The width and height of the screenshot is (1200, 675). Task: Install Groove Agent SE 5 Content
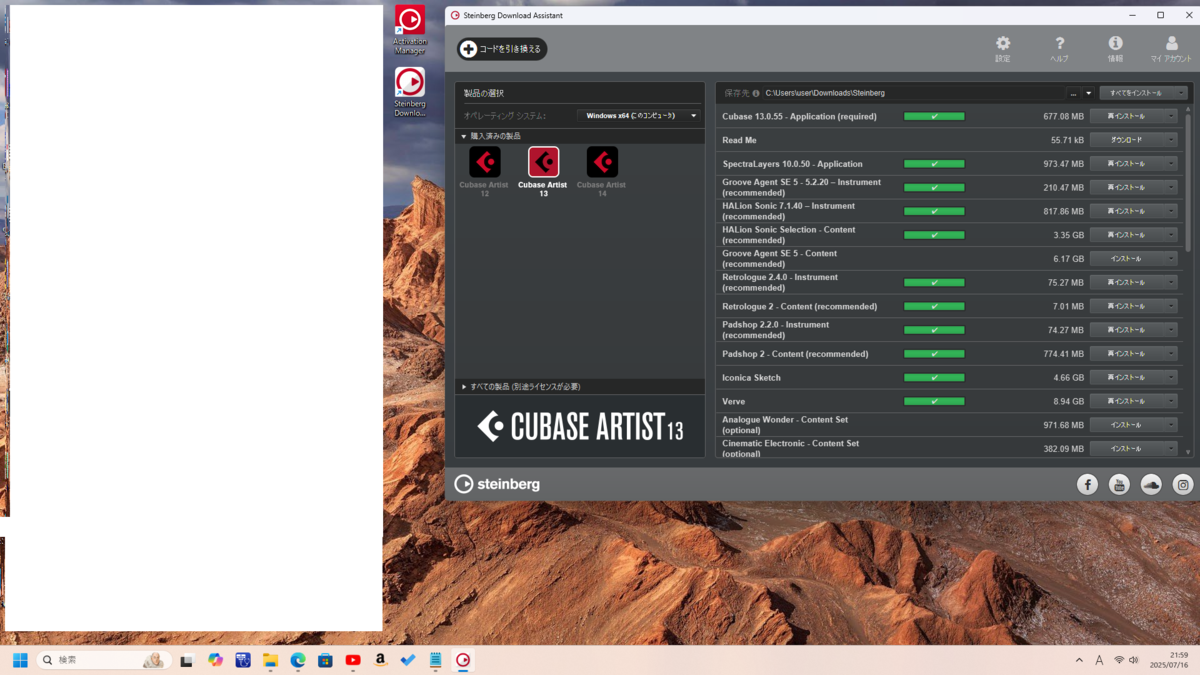pos(1127,259)
